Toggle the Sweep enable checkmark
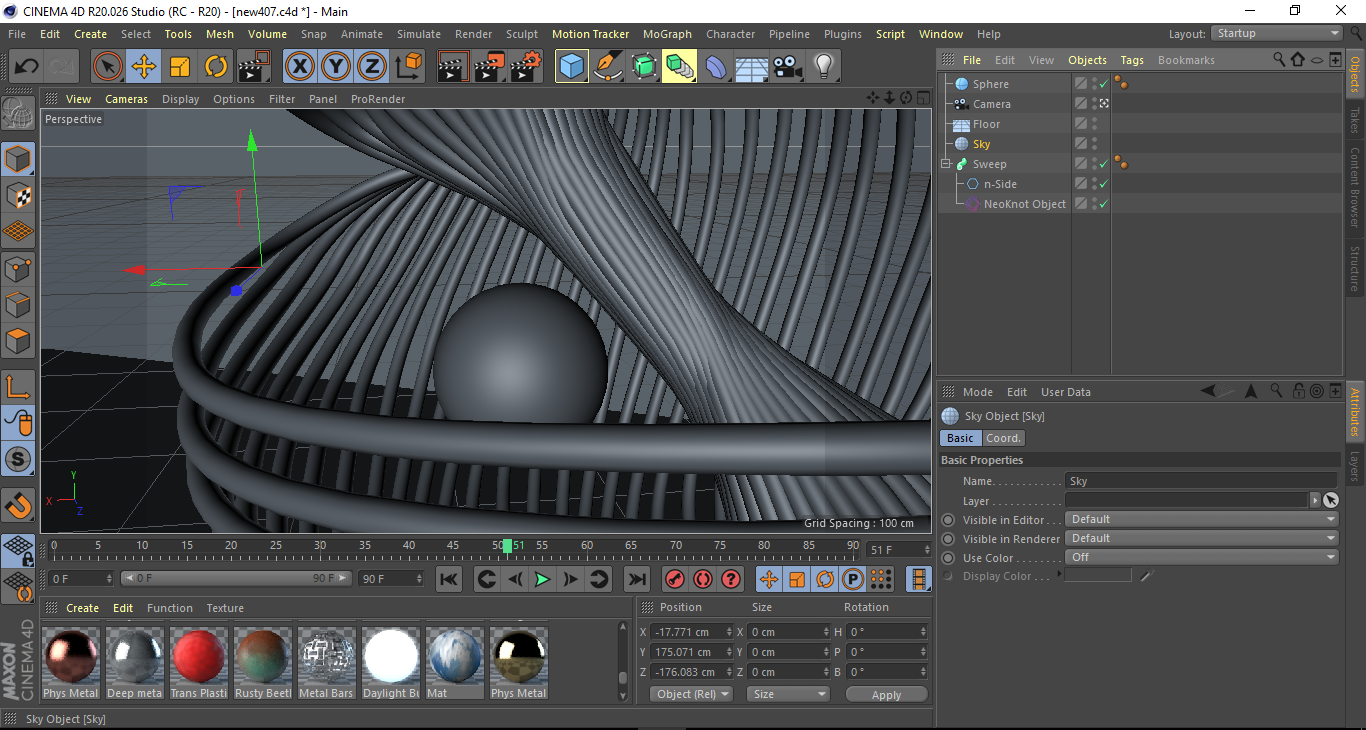 point(1104,164)
